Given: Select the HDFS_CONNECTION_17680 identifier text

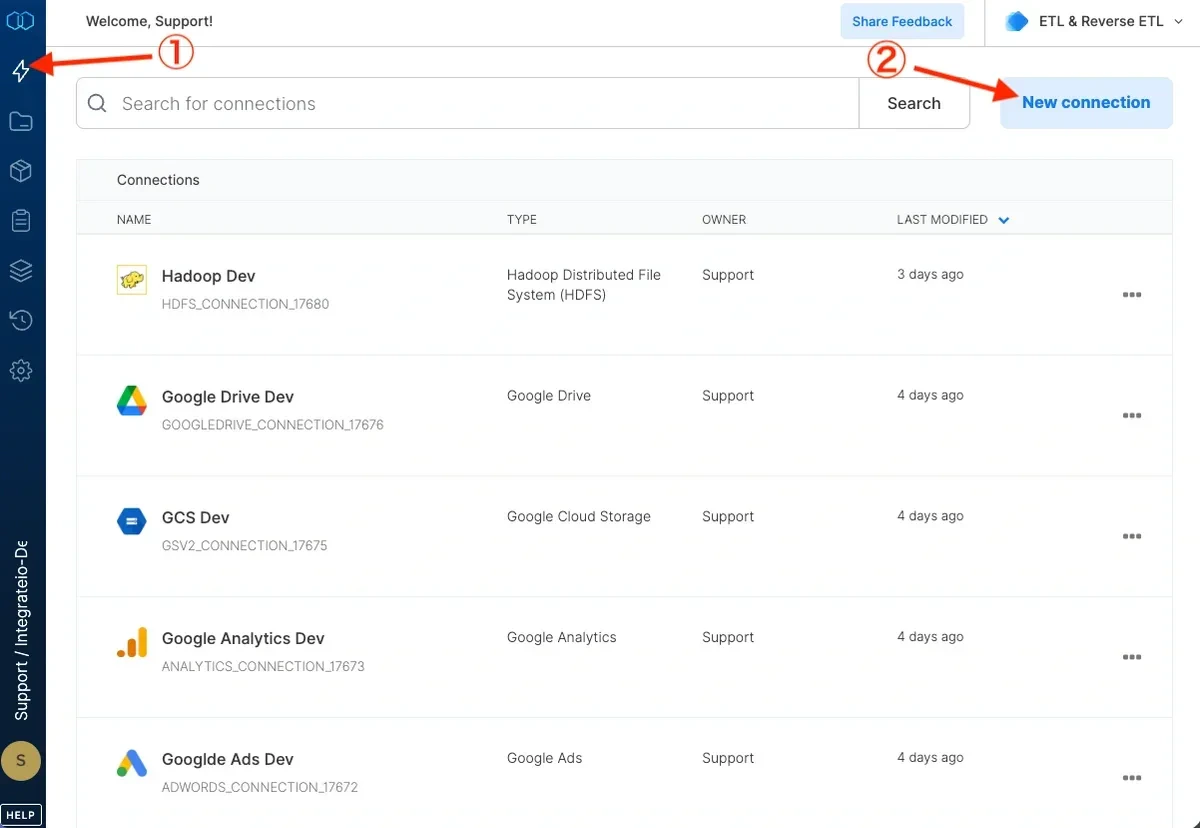Looking at the screenshot, I should click(x=245, y=304).
